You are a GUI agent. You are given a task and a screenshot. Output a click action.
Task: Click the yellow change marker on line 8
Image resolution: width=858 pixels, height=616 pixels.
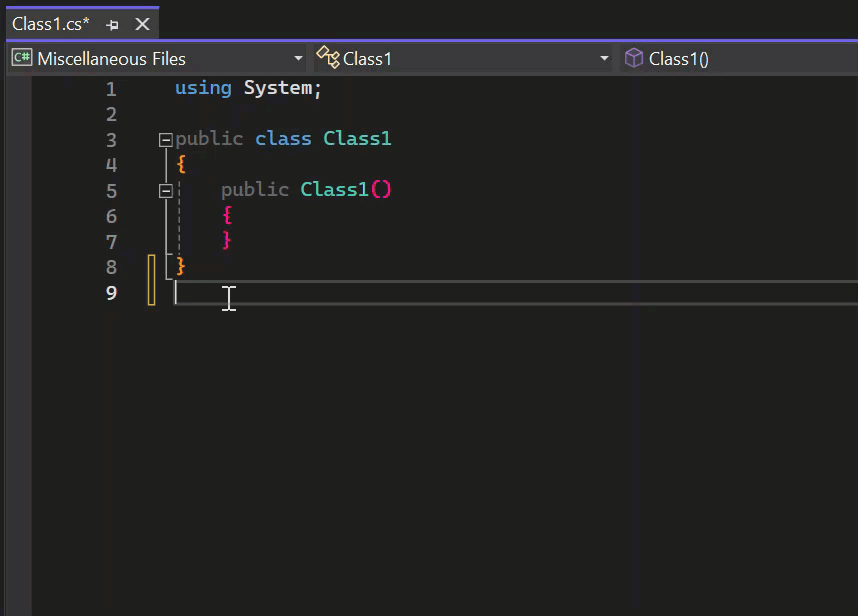coord(152,267)
